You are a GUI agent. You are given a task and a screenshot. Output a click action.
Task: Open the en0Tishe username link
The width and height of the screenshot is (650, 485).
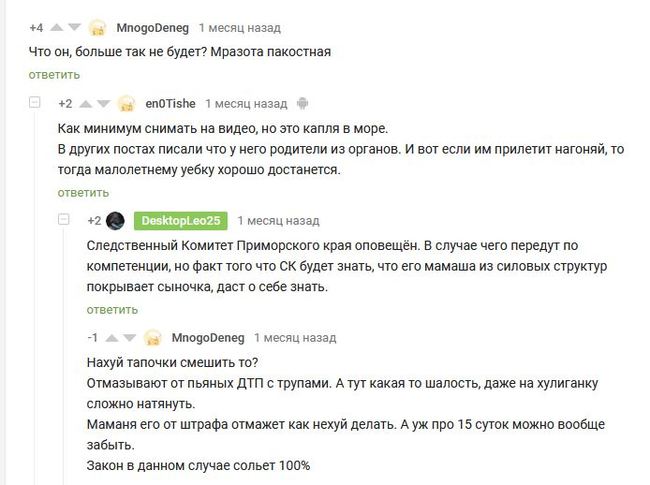170,103
